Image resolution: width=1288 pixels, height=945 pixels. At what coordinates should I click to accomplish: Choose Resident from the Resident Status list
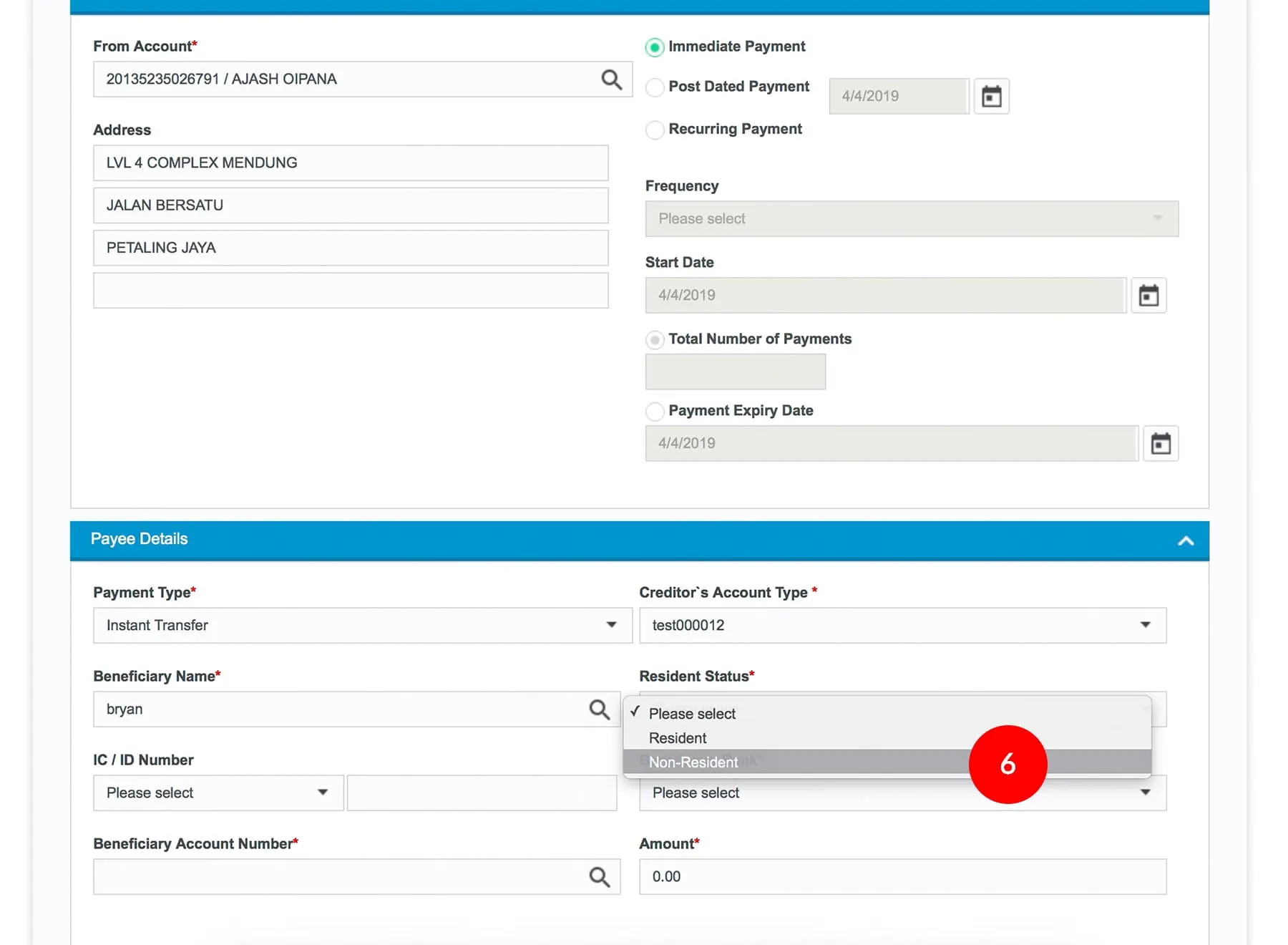pyautogui.click(x=677, y=738)
